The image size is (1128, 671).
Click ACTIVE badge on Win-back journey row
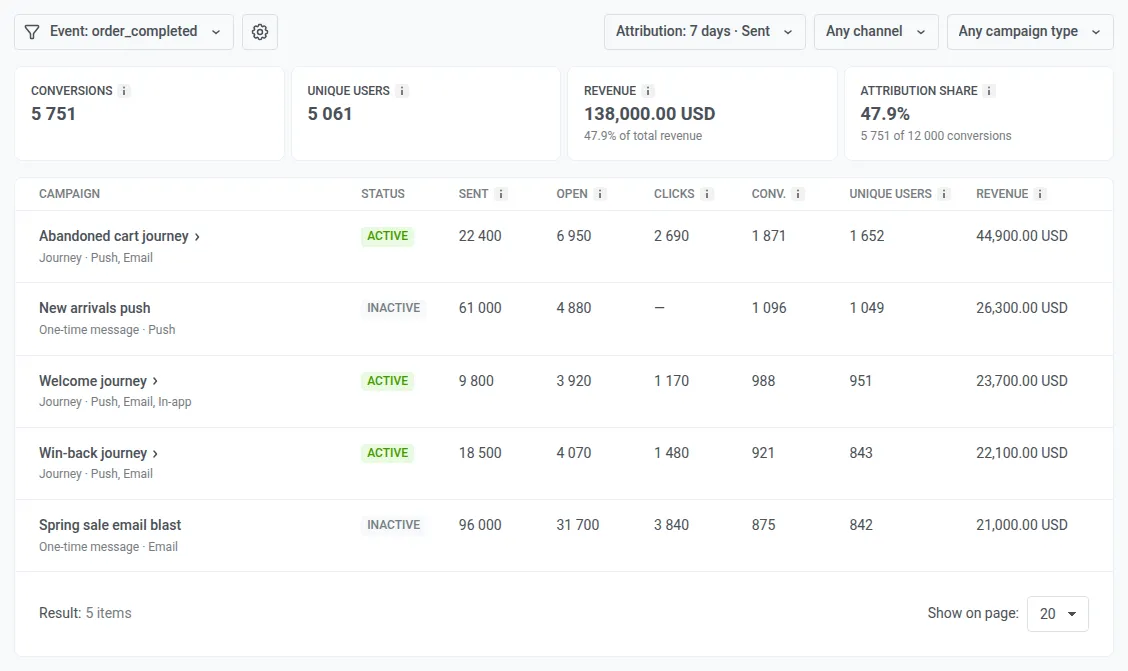pyautogui.click(x=387, y=452)
